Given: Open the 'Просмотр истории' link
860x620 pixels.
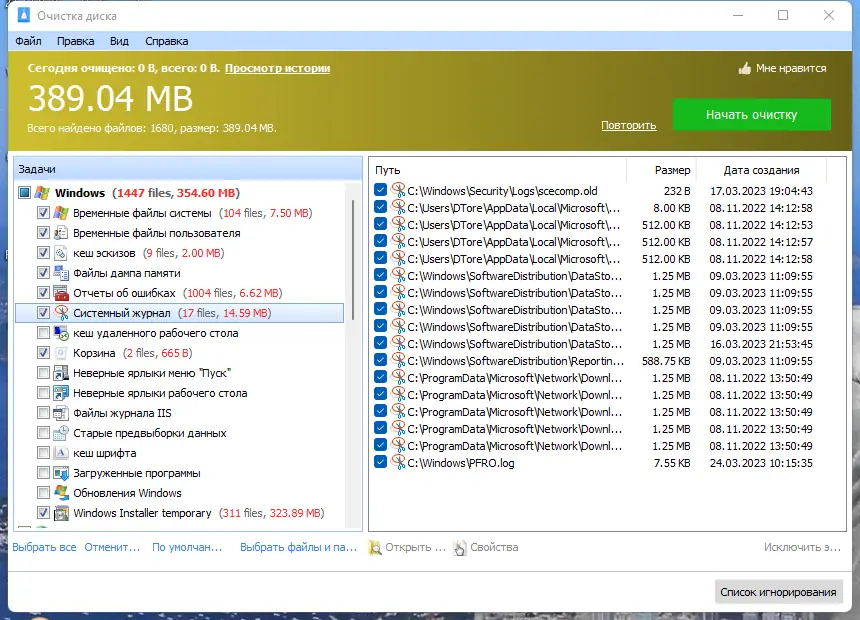Looking at the screenshot, I should pyautogui.click(x=278, y=68).
